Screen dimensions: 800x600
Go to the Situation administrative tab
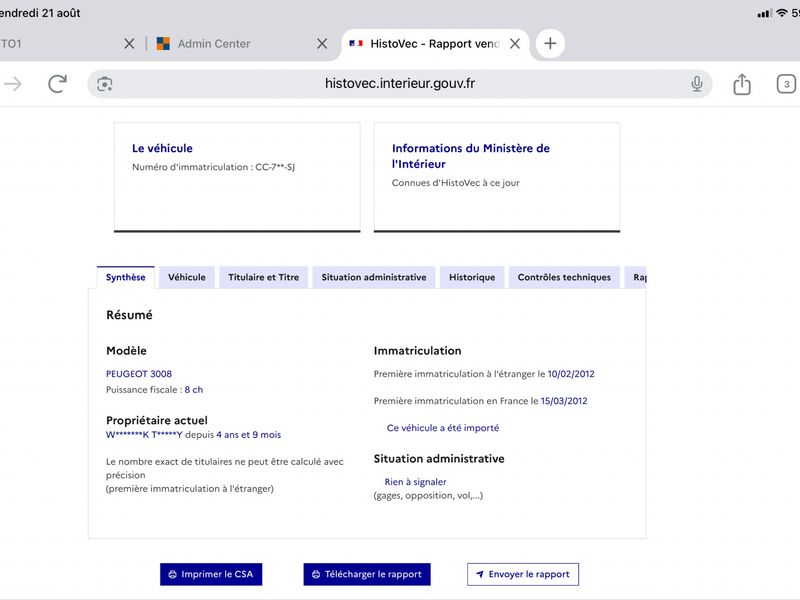tap(373, 277)
